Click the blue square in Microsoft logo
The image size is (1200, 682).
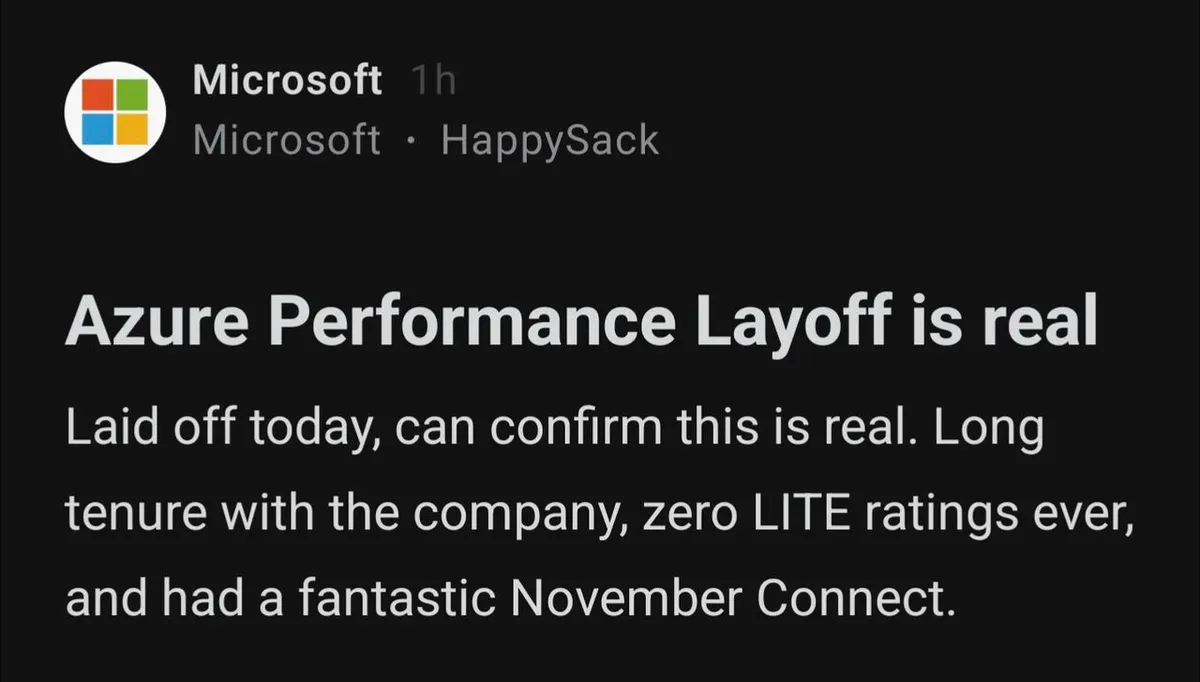[x=97, y=130]
